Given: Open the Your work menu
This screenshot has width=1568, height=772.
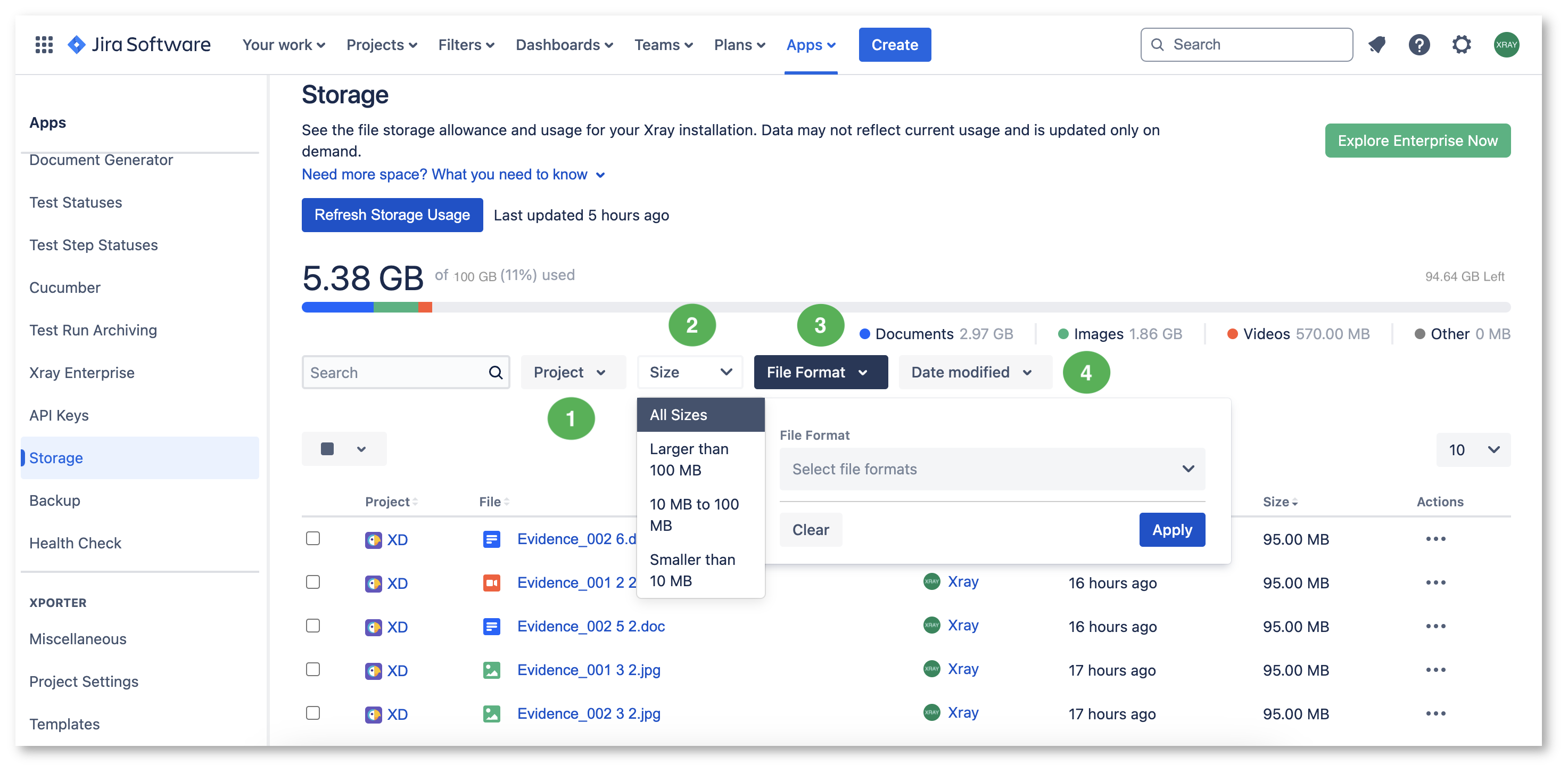Looking at the screenshot, I should [x=284, y=44].
